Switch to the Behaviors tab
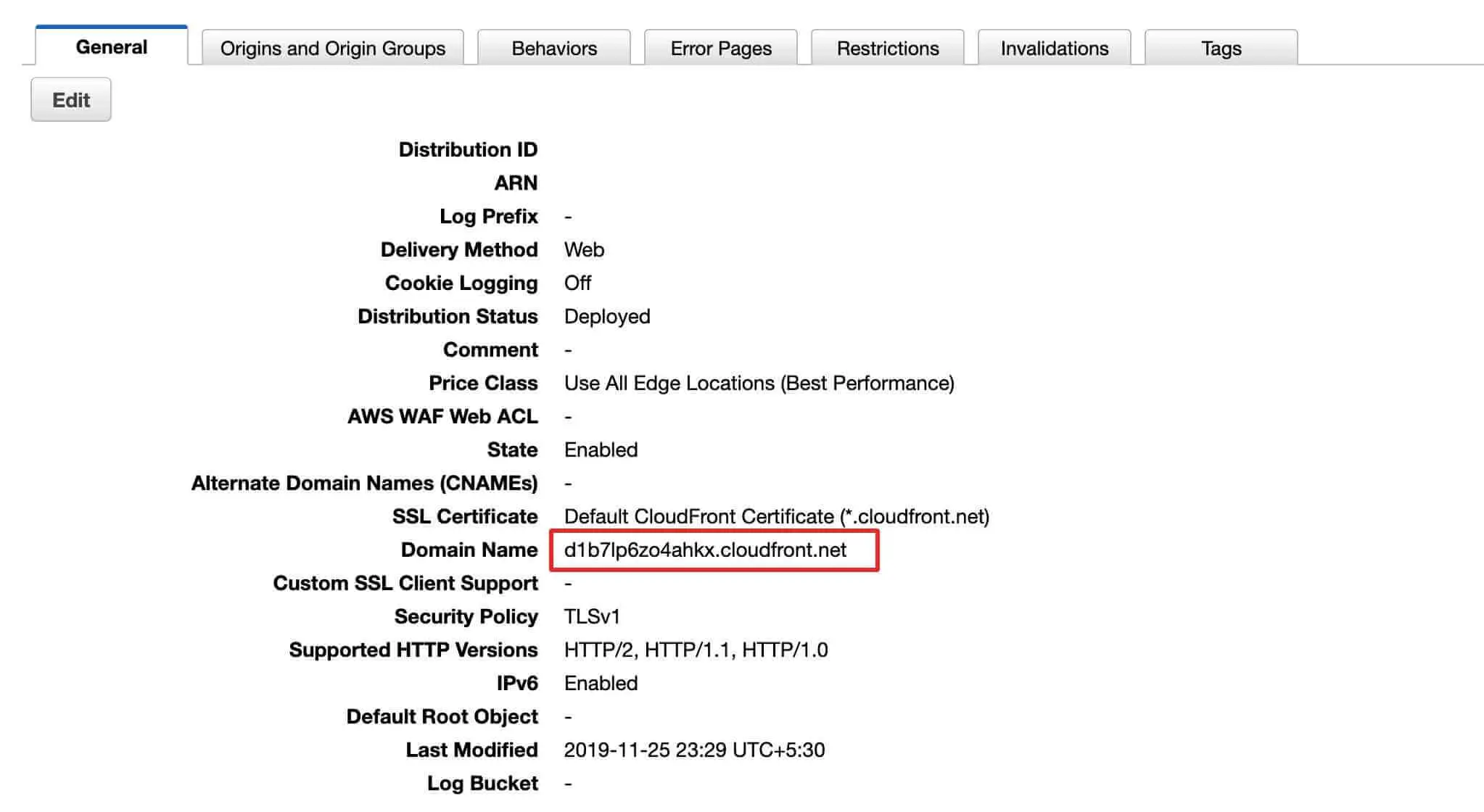The image size is (1484, 812). [x=554, y=48]
